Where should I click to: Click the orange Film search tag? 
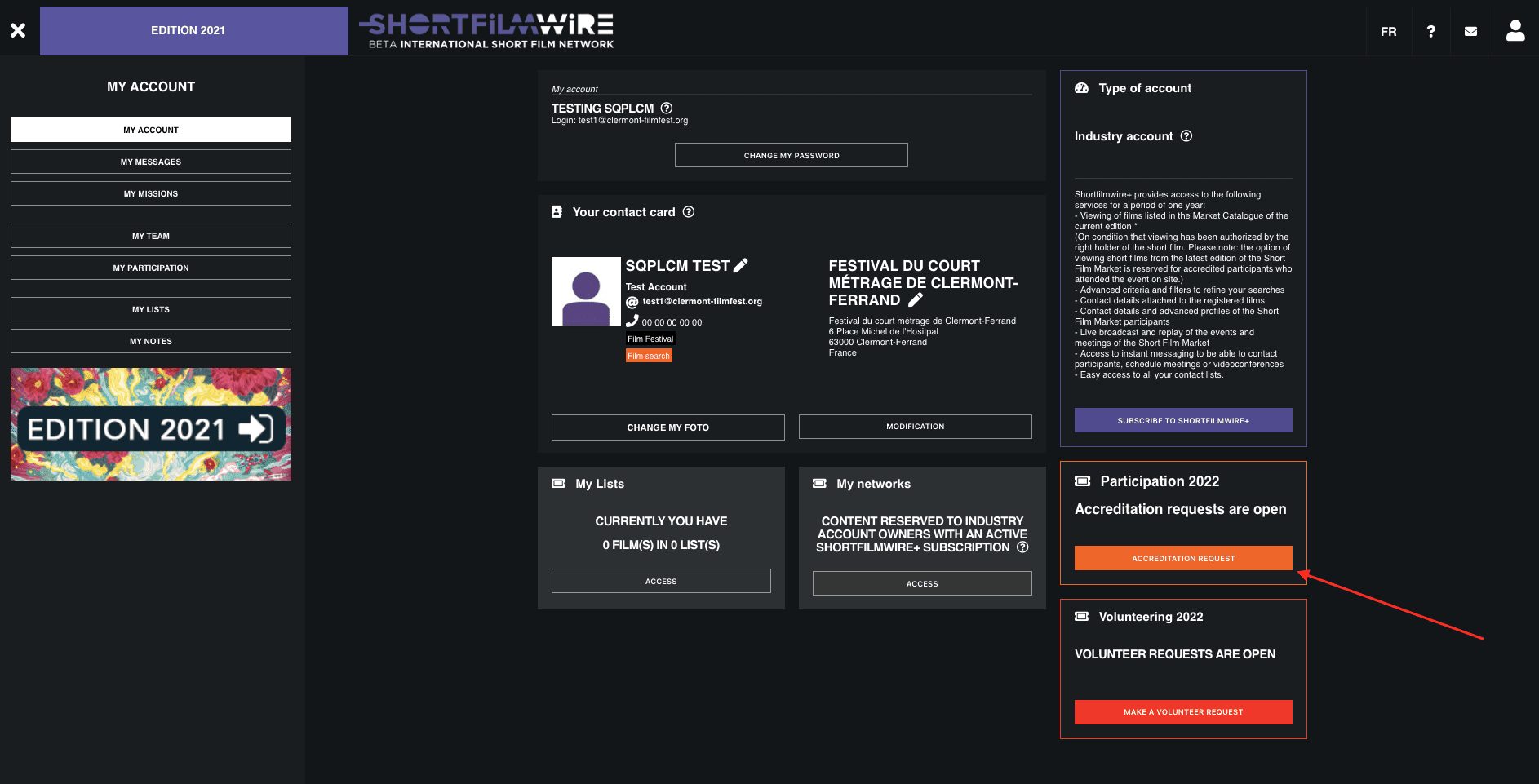[x=649, y=356]
